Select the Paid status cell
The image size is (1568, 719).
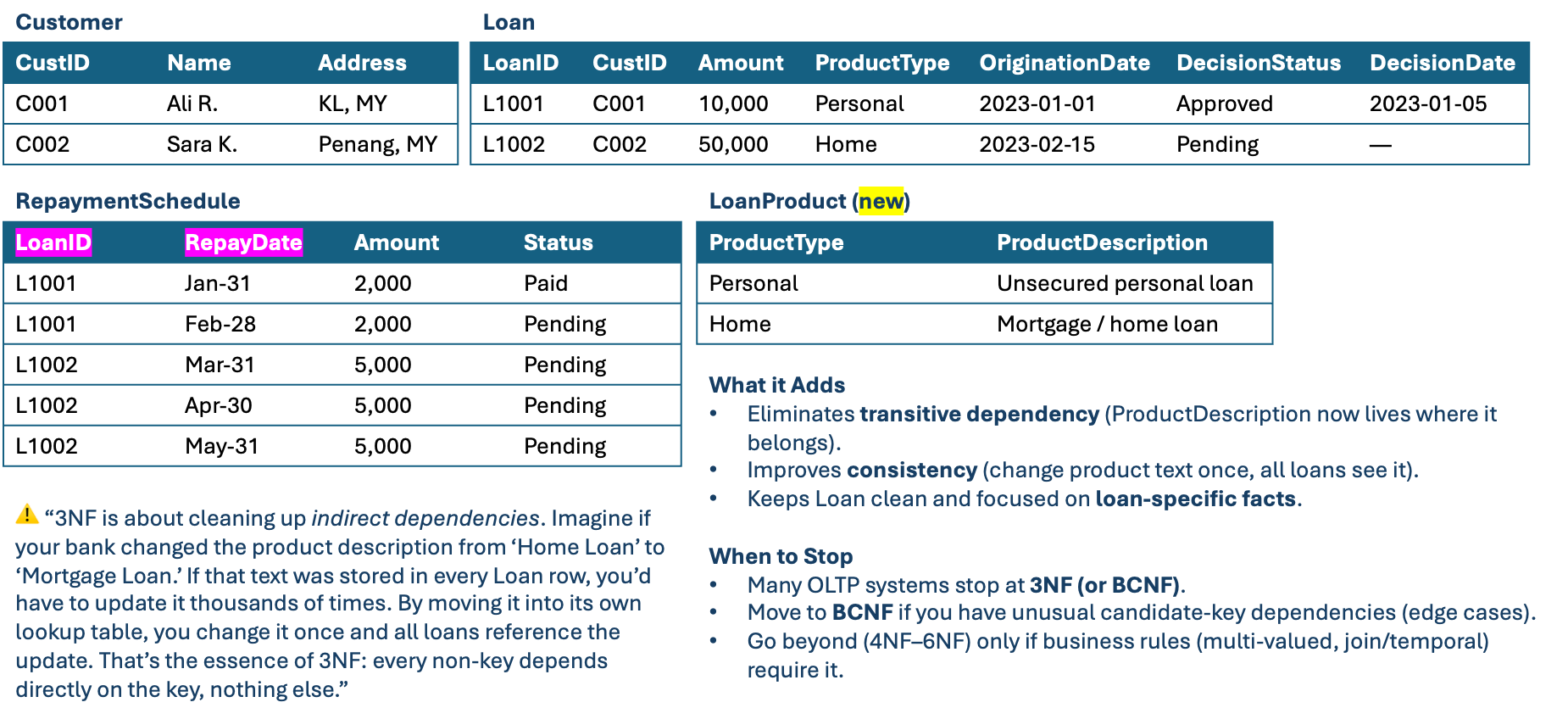click(546, 283)
